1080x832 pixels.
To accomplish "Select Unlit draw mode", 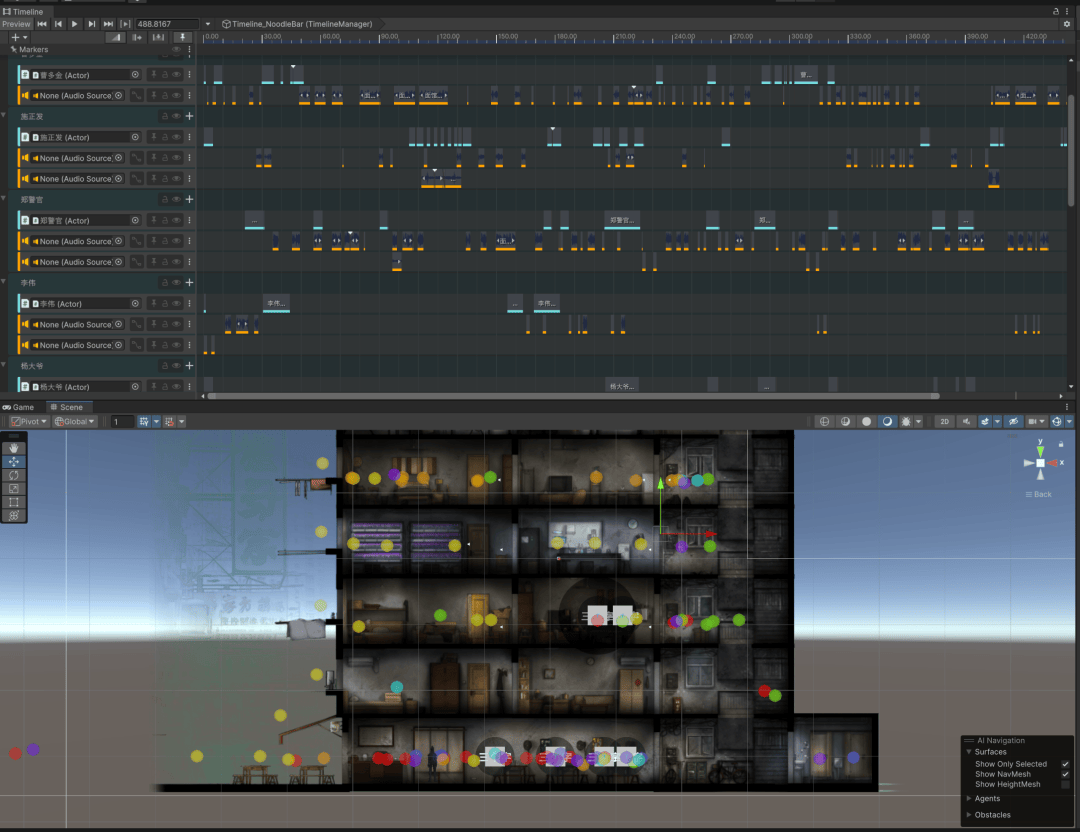I will click(866, 422).
